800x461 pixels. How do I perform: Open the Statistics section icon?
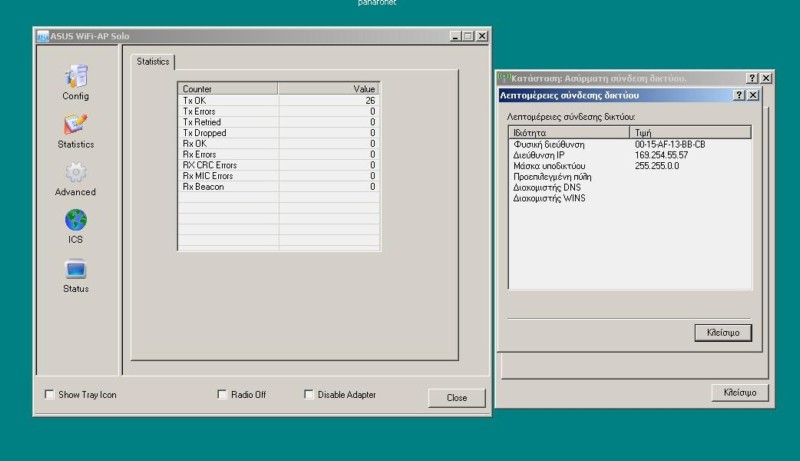pos(76,124)
